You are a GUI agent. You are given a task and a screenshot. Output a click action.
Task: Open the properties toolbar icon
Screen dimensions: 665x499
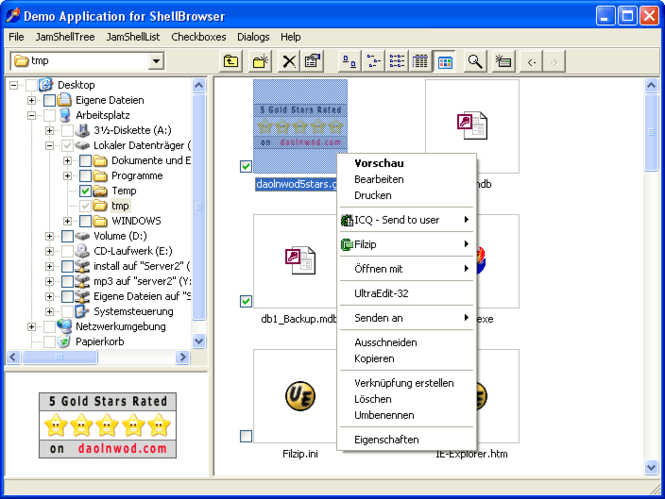[x=312, y=62]
